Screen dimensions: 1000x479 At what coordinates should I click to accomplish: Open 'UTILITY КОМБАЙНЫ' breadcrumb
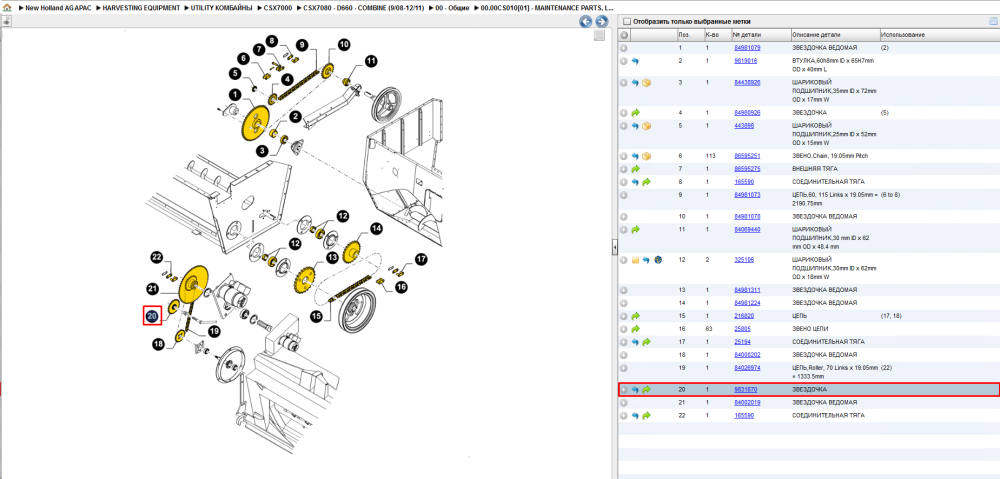click(222, 9)
